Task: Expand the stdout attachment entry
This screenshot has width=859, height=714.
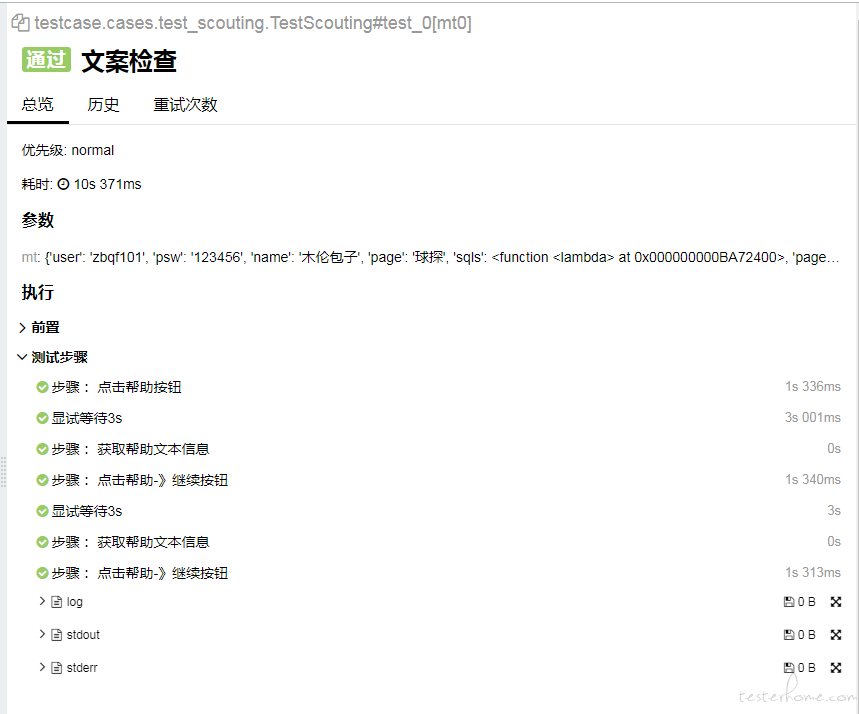Action: 42,634
